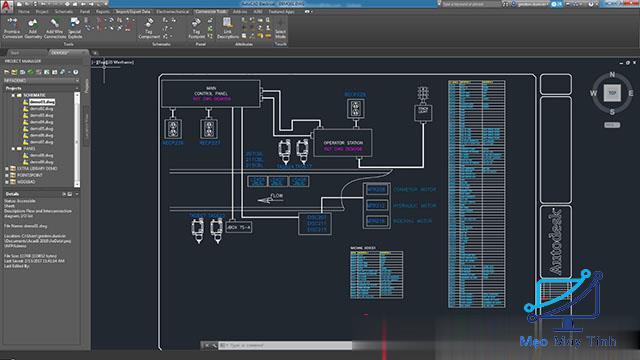The height and width of the screenshot is (360, 640).
Task: Click the 2D Wireframe visual style control
Action: pos(121,62)
